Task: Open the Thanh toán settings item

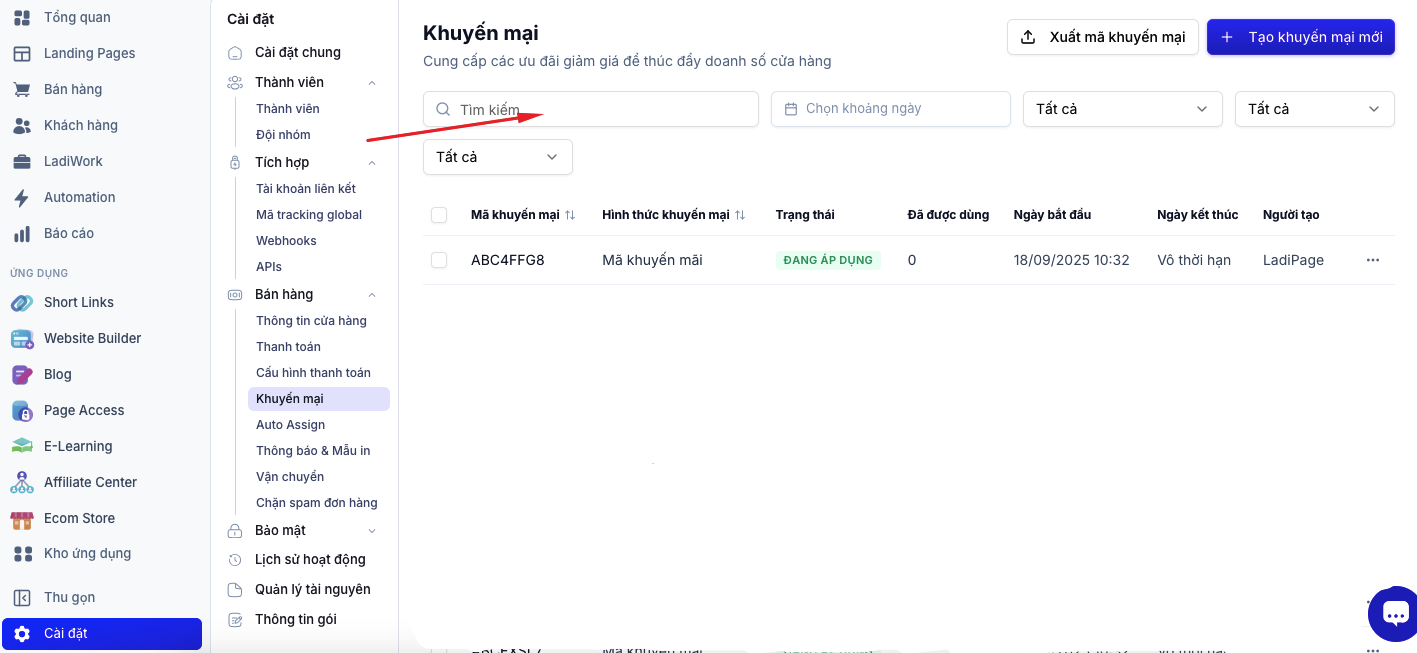Action: pos(288,347)
